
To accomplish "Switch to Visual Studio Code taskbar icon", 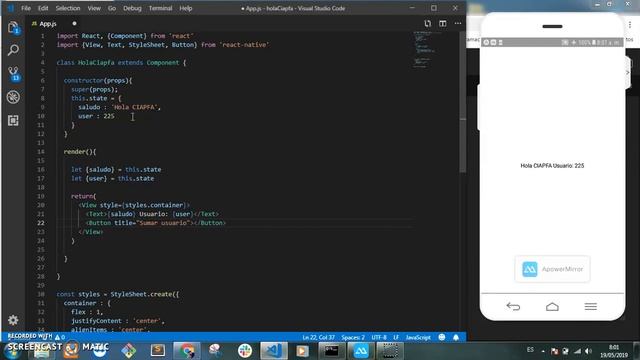I will (x=273, y=350).
